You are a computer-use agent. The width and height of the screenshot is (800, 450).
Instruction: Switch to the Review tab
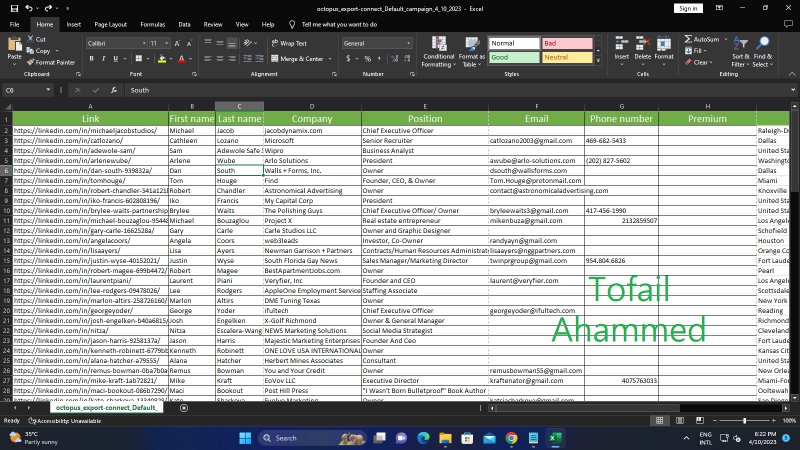coord(213,24)
